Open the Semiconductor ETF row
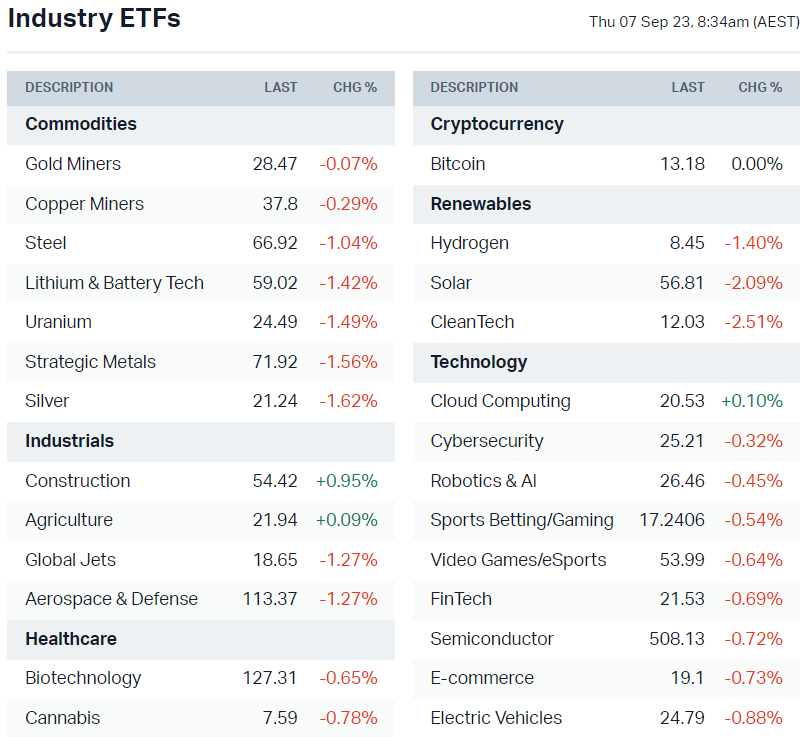The height and width of the screenshot is (737, 808). pos(491,639)
